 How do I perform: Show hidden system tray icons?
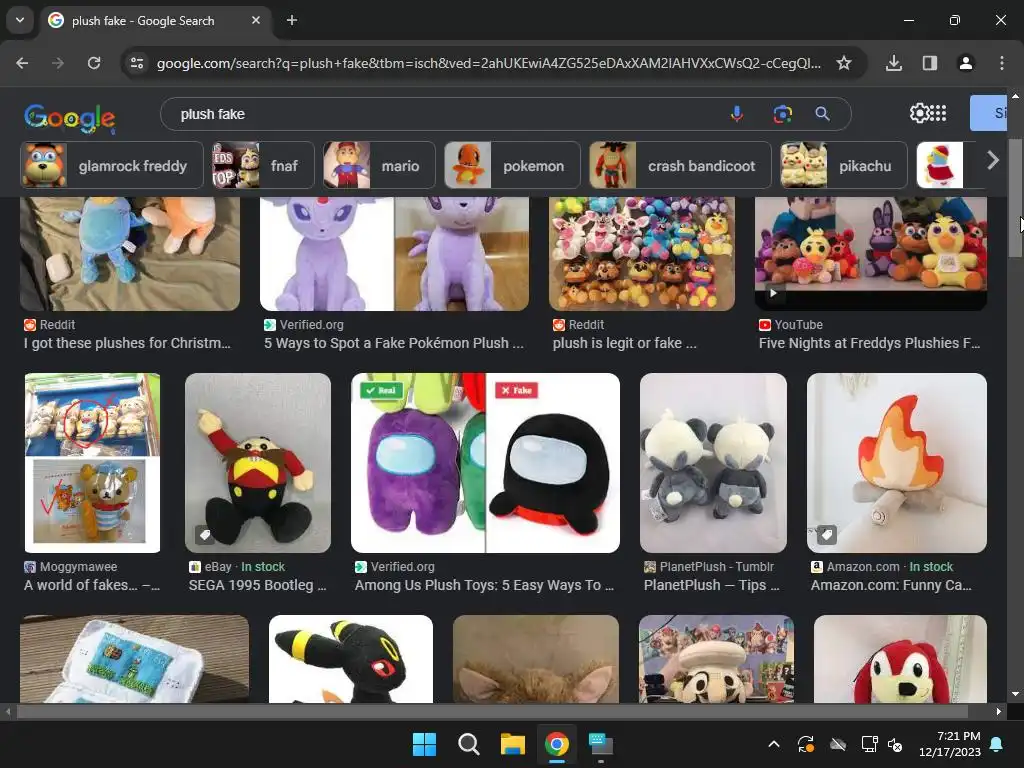774,744
